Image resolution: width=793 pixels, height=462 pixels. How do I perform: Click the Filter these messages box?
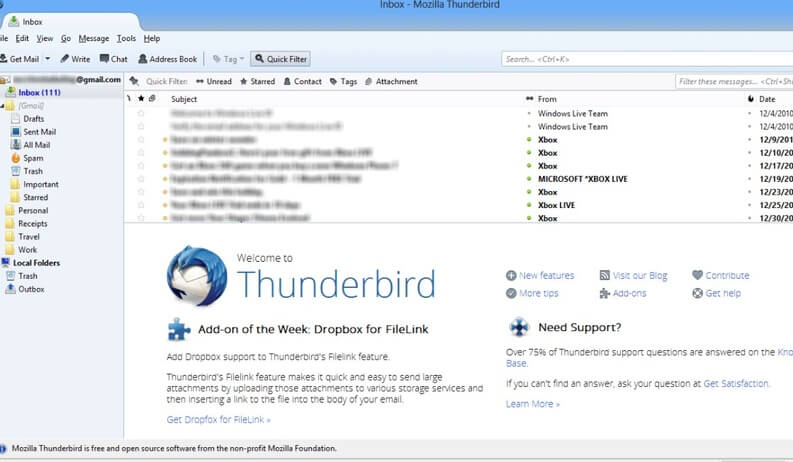[x=734, y=81]
